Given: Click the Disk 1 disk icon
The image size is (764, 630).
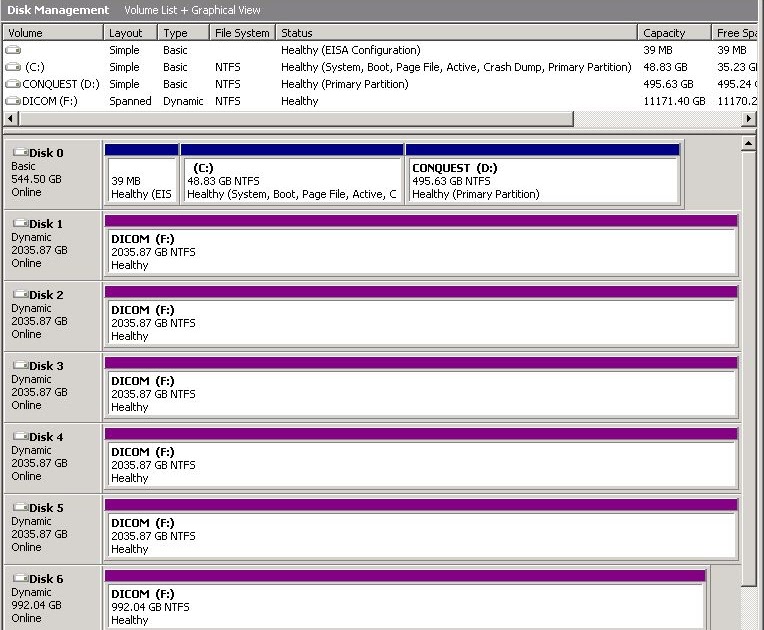Looking at the screenshot, I should click(x=20, y=223).
